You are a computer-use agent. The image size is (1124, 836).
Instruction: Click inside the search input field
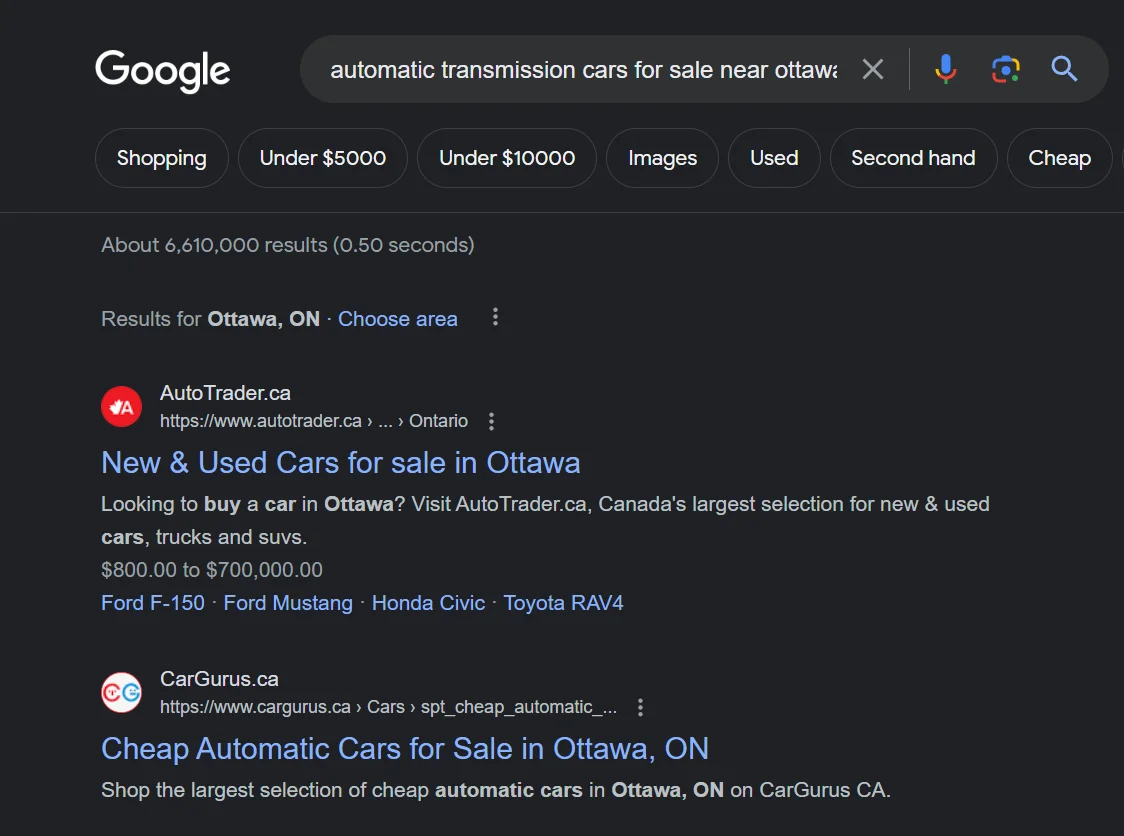pyautogui.click(x=580, y=69)
